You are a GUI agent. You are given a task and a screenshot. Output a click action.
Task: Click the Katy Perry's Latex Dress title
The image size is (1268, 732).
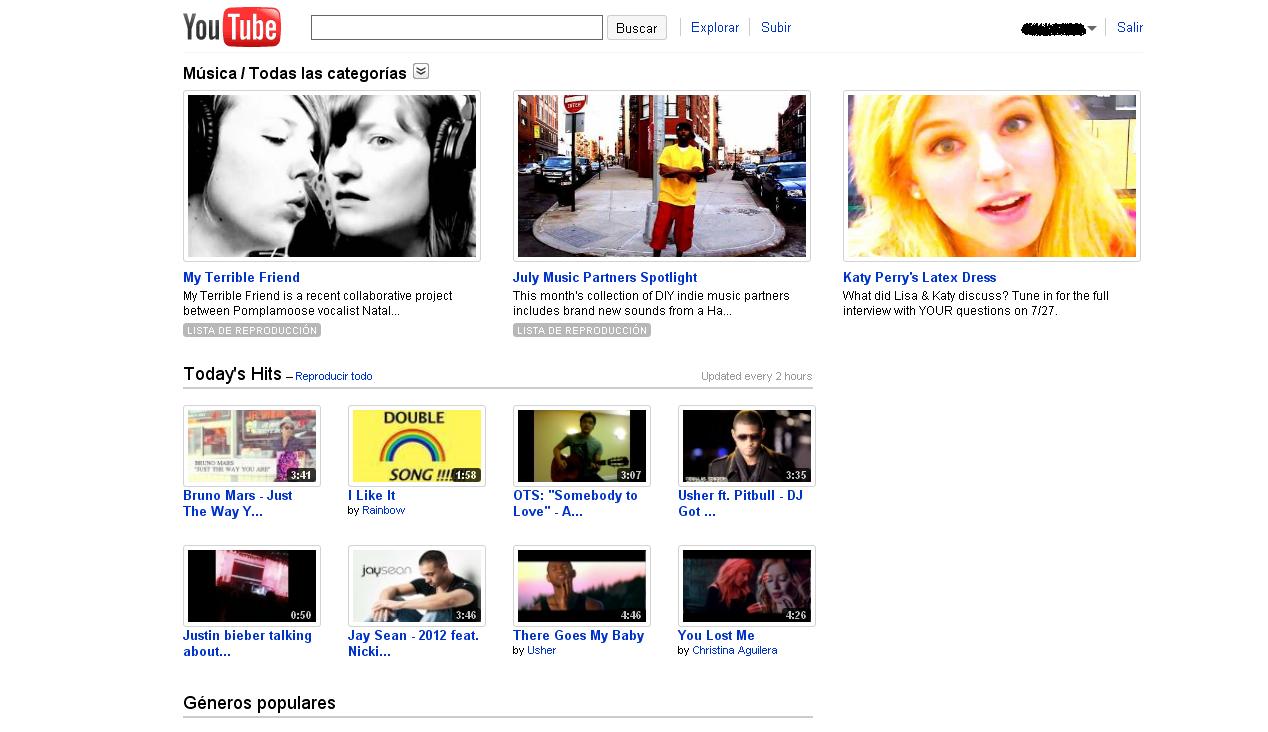pos(919,278)
